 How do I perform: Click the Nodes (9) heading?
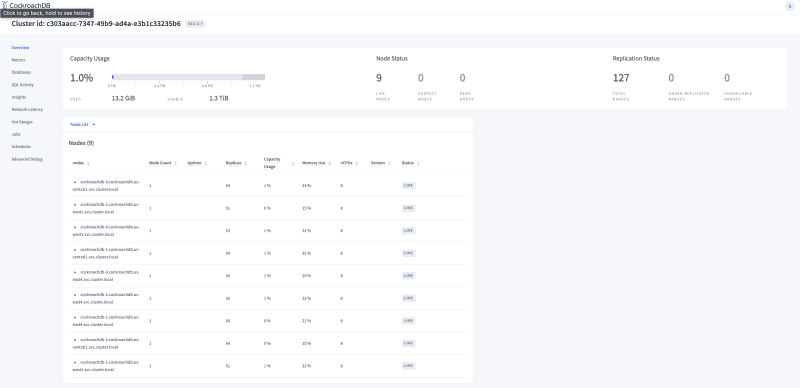(81, 143)
